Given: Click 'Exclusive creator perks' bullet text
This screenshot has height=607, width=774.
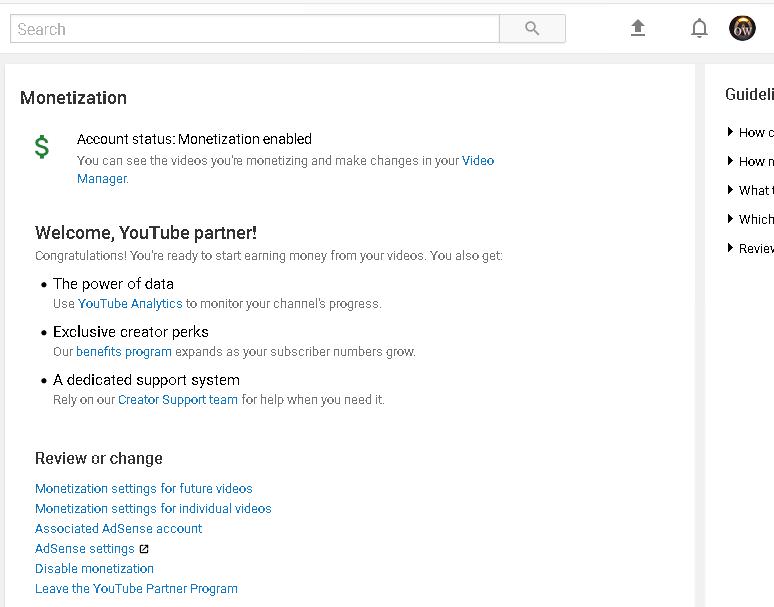Looking at the screenshot, I should coord(131,332).
